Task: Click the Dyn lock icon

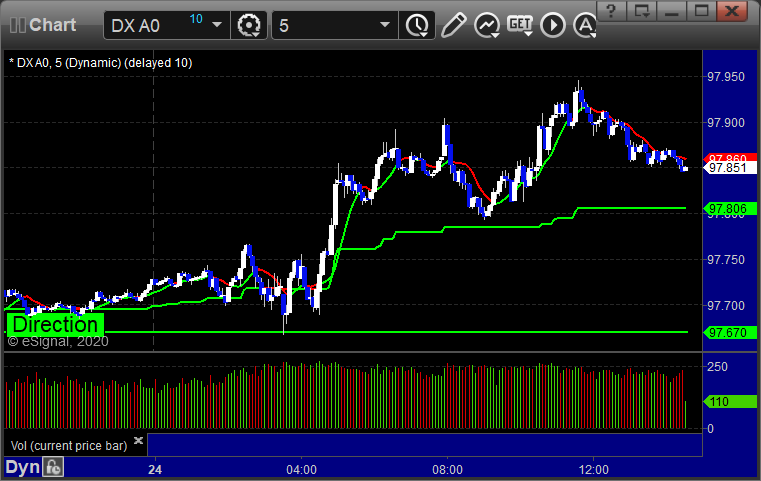Action: (53, 467)
